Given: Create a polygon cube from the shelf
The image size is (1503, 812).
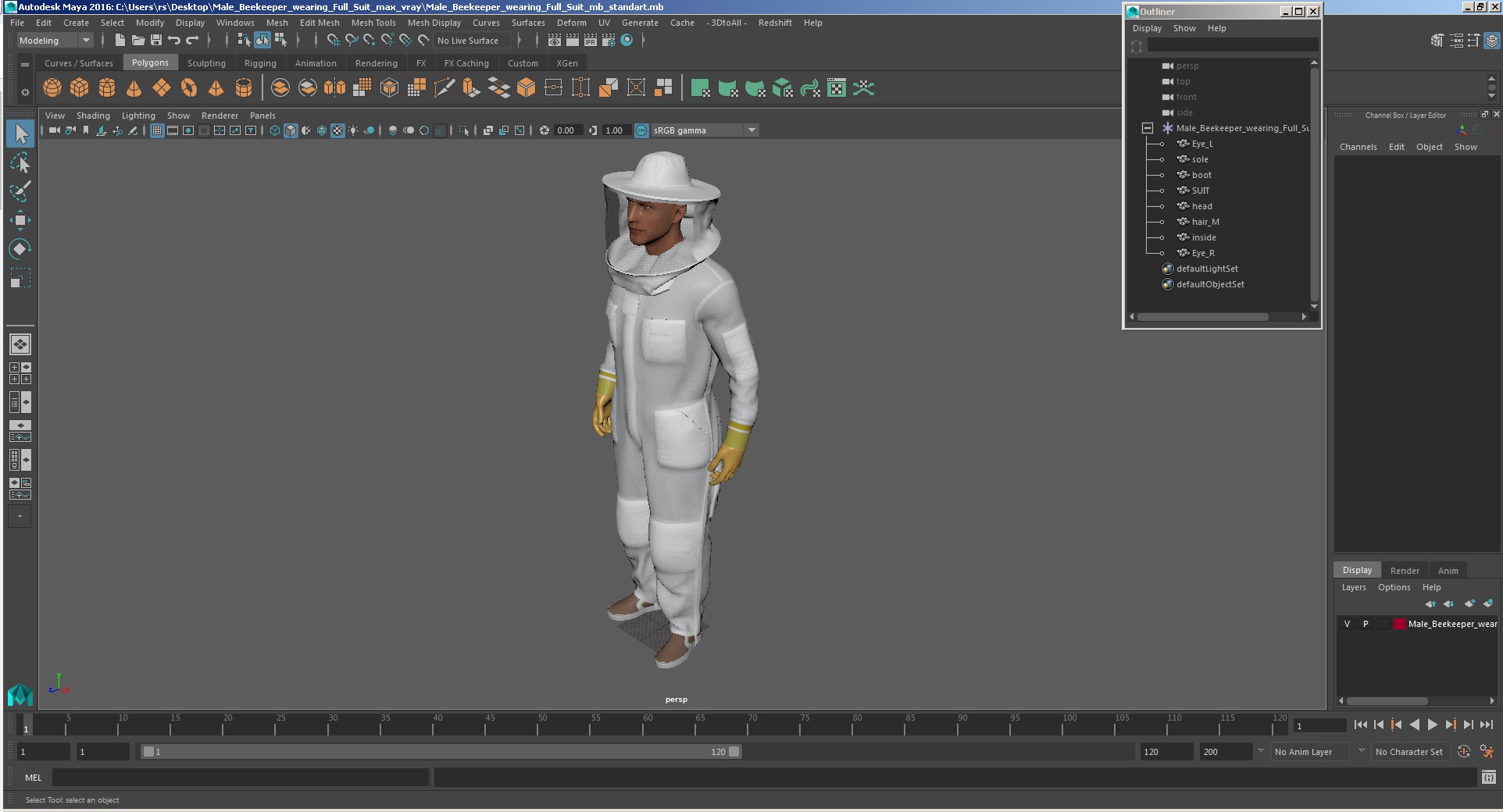Looking at the screenshot, I should point(80,88).
